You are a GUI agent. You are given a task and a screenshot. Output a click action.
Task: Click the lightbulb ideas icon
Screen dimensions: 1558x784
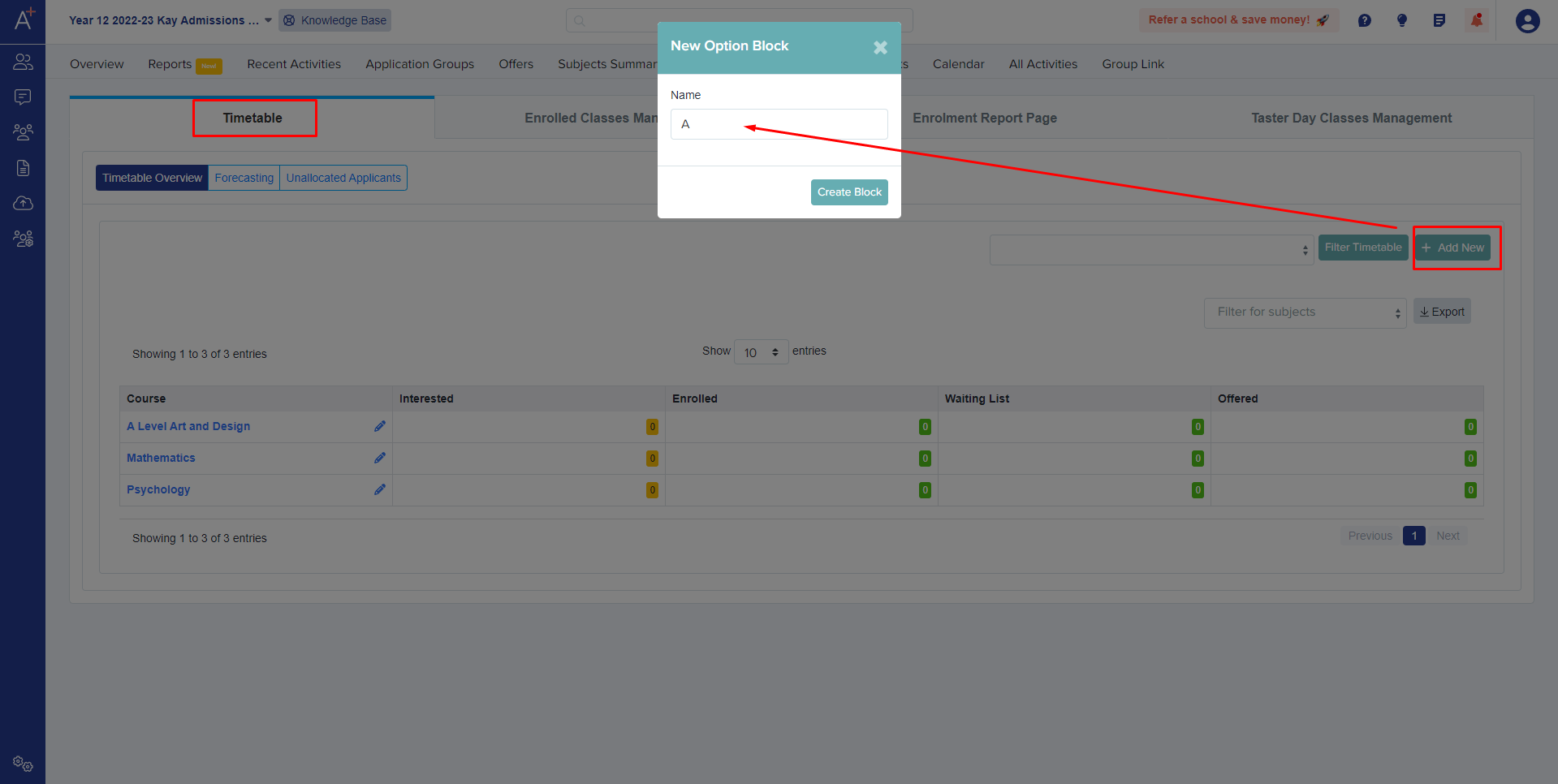(x=1402, y=20)
